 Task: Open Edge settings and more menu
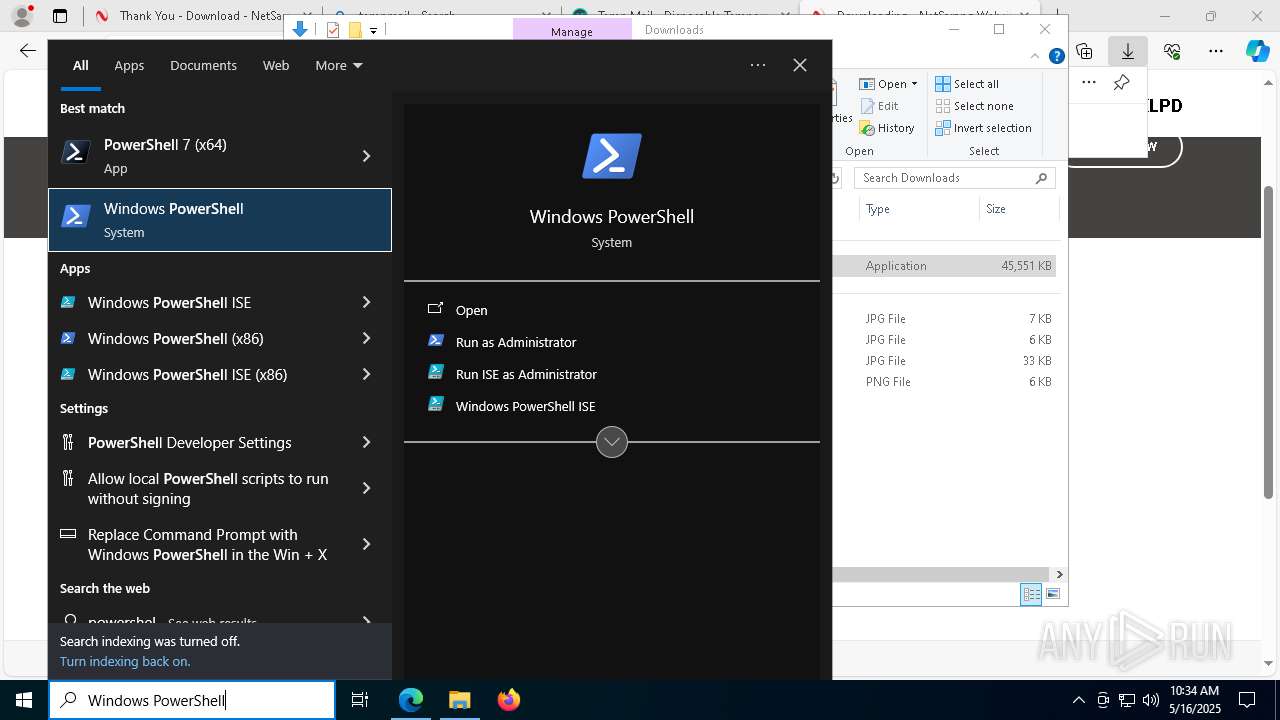[x=1216, y=51]
